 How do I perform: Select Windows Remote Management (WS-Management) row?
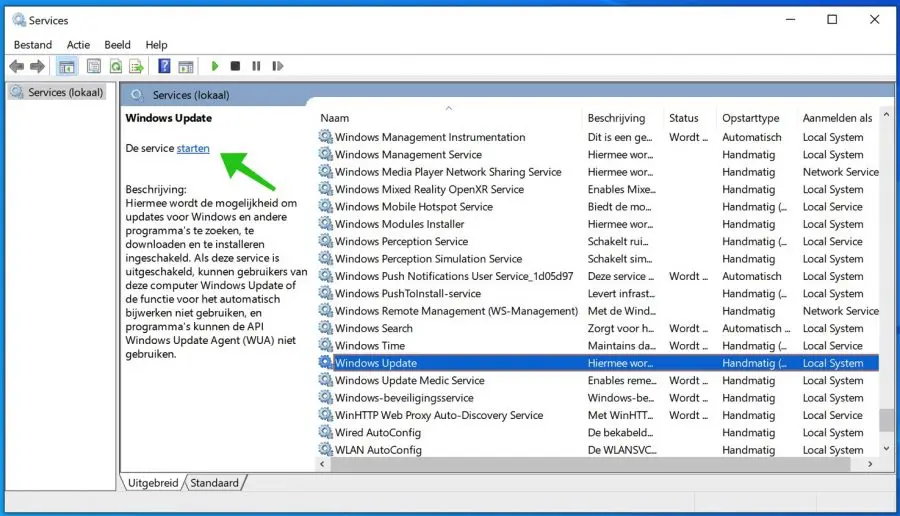pos(598,311)
